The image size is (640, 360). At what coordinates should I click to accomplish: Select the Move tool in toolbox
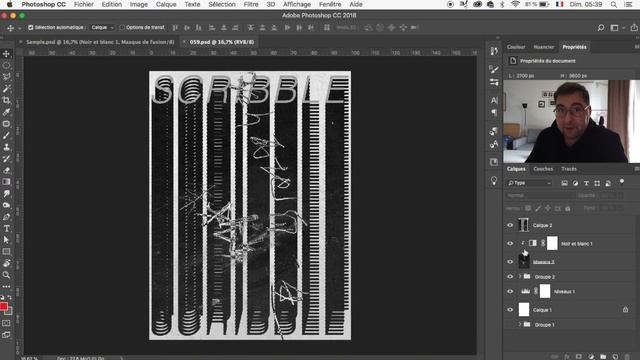tap(7, 54)
